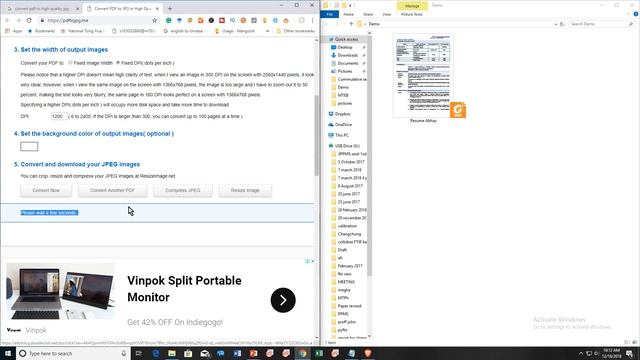Open the Picture Tools tab in File Explorer

(412, 14)
